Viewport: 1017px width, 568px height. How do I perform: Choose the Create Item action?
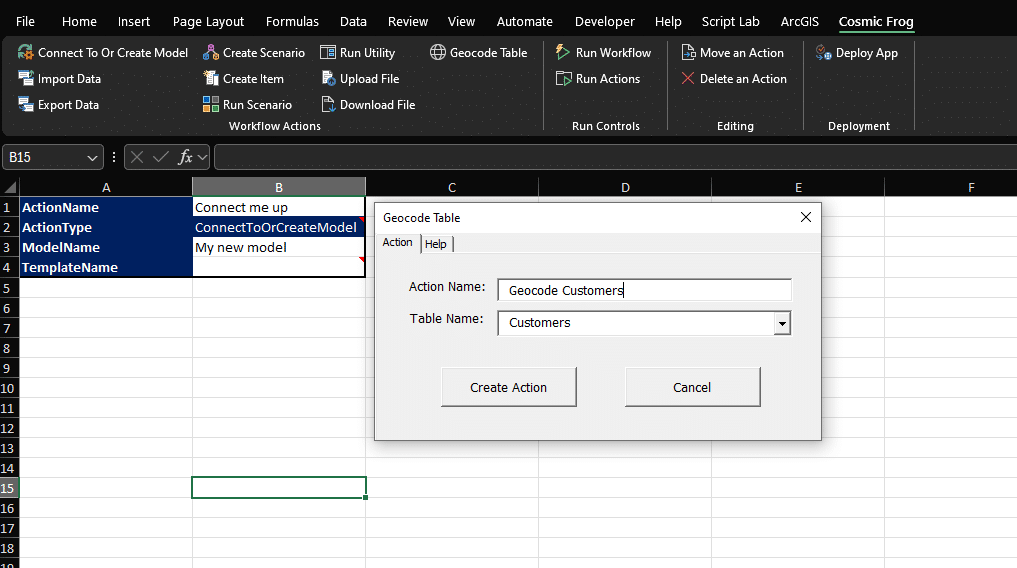(243, 78)
